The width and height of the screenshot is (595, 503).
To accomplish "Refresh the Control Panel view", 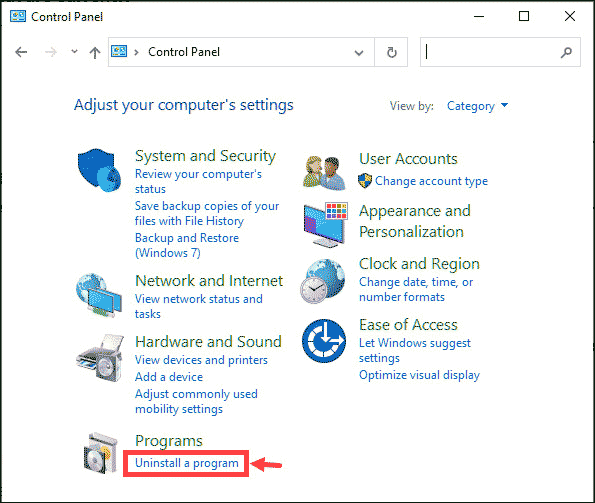I will coord(391,52).
